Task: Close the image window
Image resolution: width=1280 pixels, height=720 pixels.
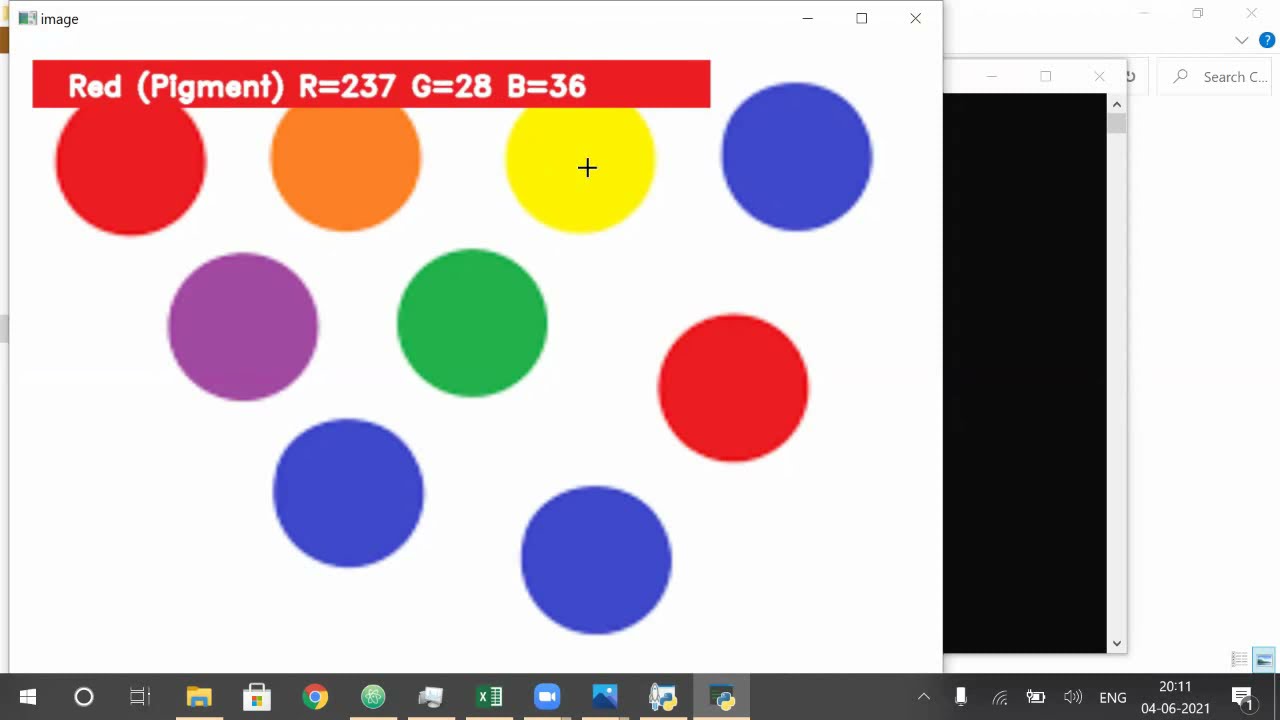Action: pyautogui.click(x=915, y=18)
